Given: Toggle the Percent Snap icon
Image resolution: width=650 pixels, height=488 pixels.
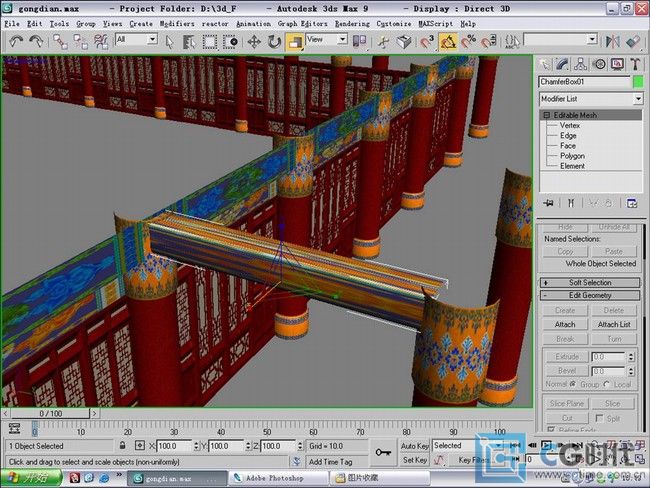Looking at the screenshot, I should coord(468,41).
